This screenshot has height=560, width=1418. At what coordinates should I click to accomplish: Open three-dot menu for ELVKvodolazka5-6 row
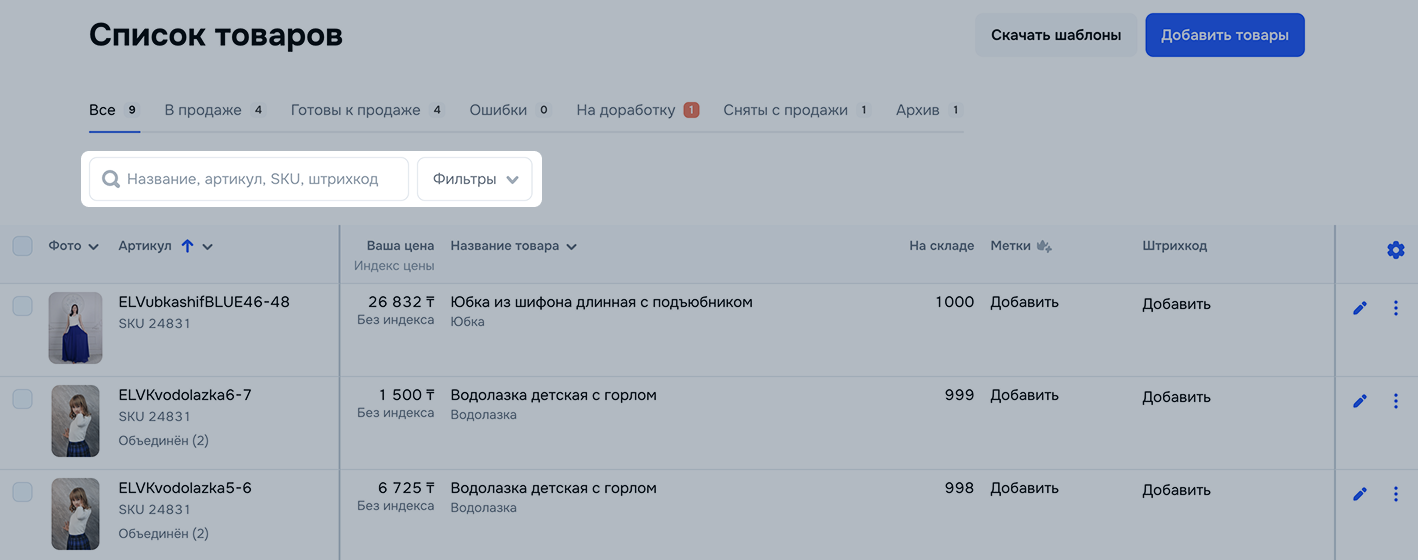coord(1396,493)
